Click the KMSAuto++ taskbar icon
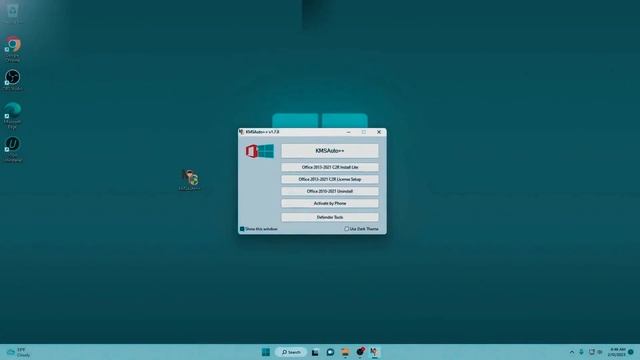Image resolution: width=640 pixels, height=360 pixels. (374, 351)
